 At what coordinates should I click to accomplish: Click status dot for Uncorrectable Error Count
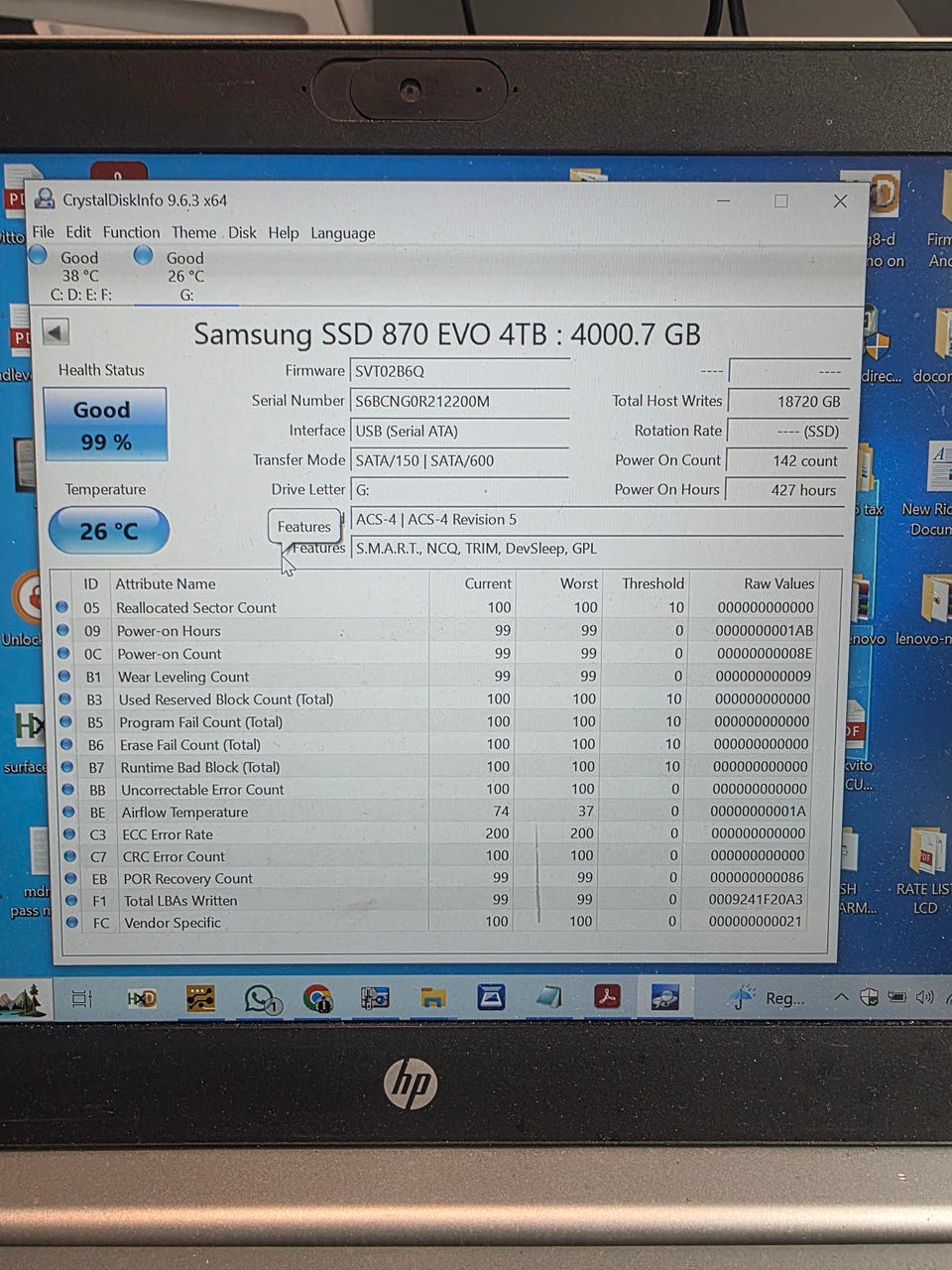(x=68, y=789)
